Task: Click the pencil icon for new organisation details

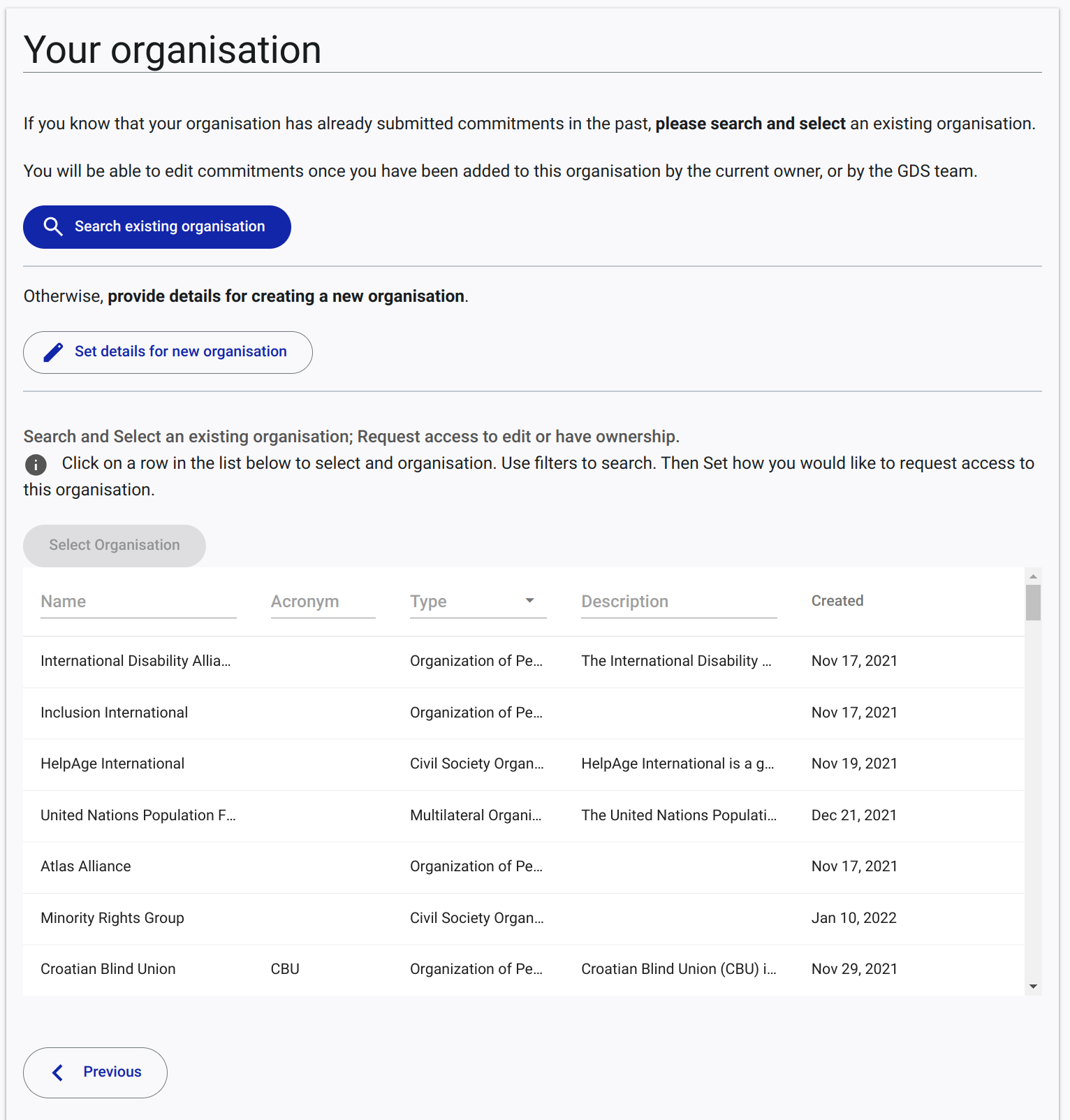Action: (x=53, y=352)
